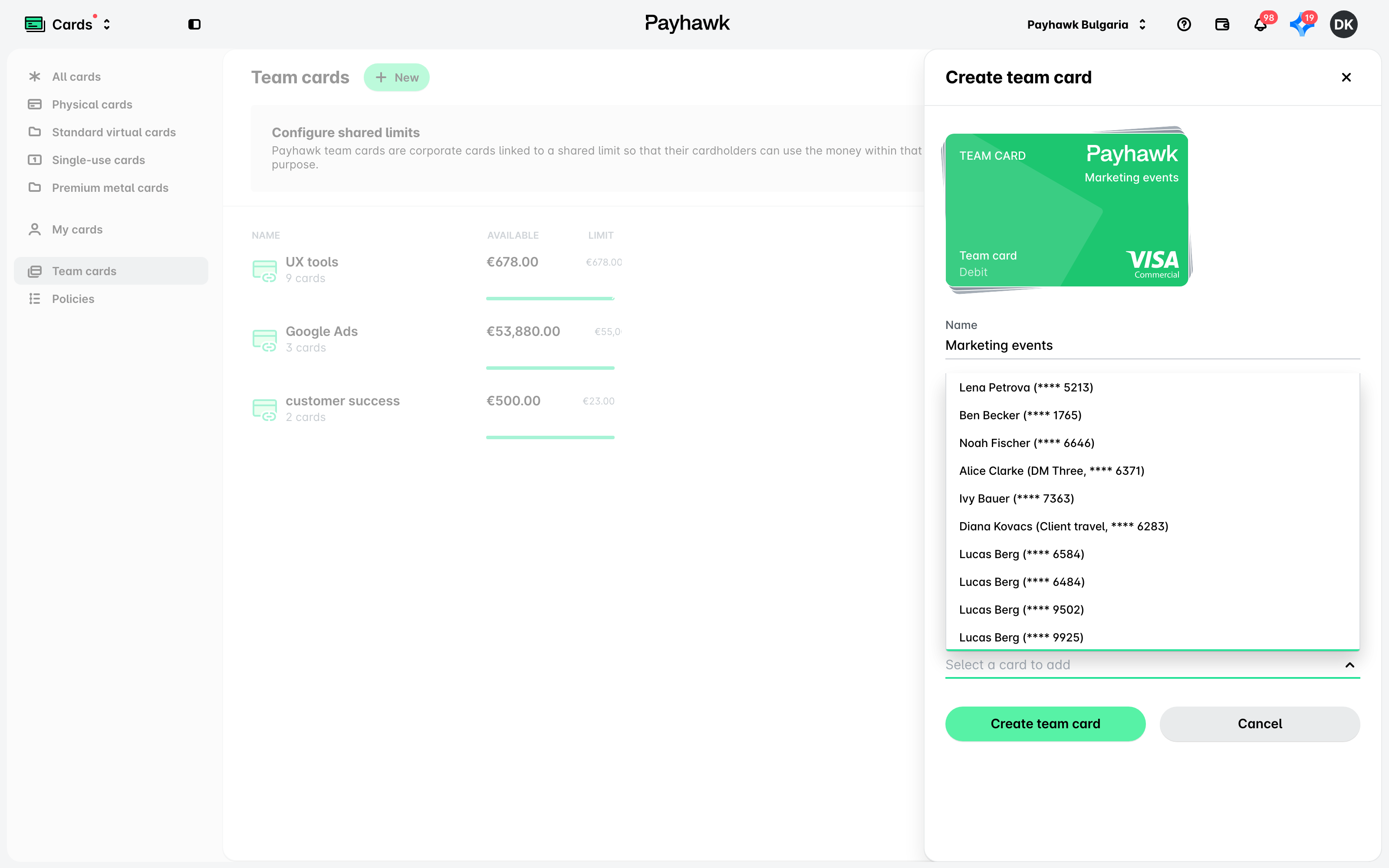Open the wallet icon in header

pyautogui.click(x=1222, y=24)
